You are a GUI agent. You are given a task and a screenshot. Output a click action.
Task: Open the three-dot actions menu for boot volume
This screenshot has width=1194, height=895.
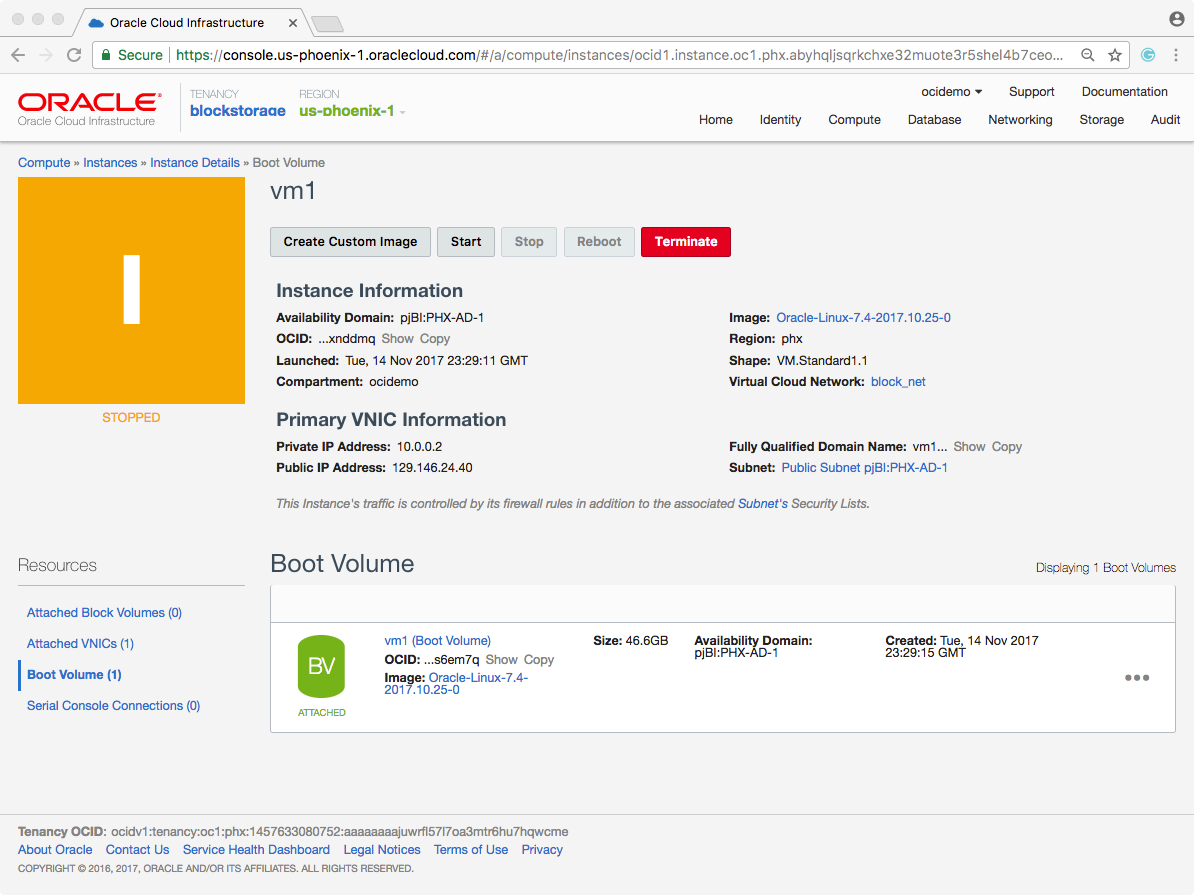click(x=1137, y=678)
